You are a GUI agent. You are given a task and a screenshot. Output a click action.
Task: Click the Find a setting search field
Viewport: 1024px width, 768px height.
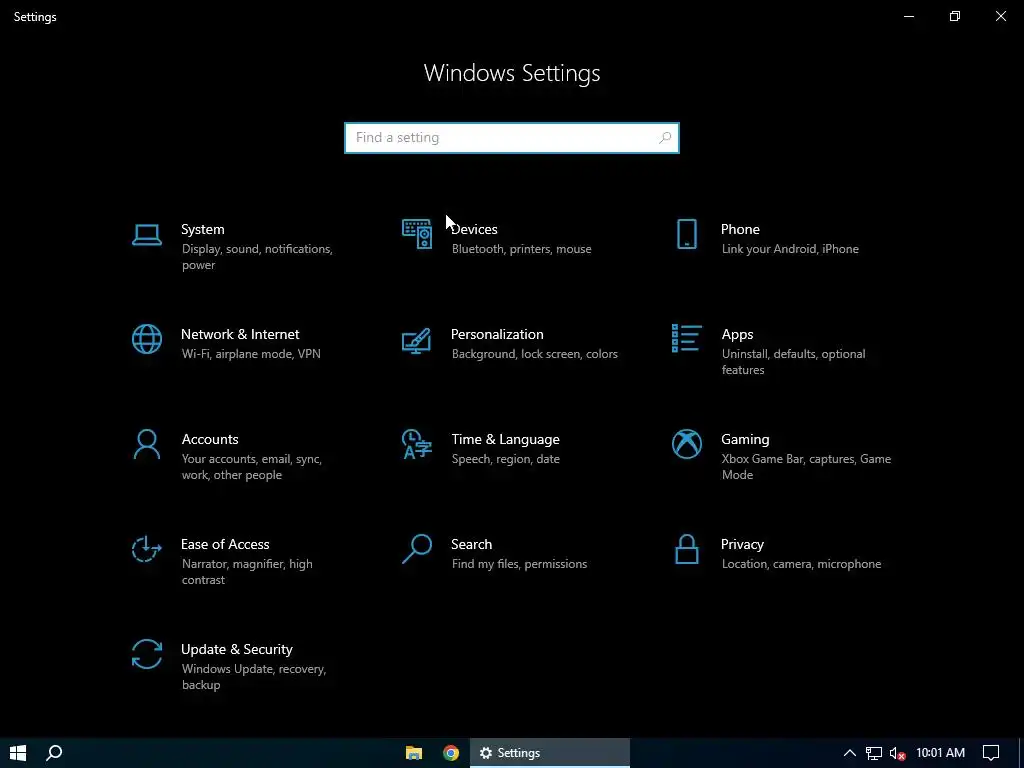click(512, 138)
